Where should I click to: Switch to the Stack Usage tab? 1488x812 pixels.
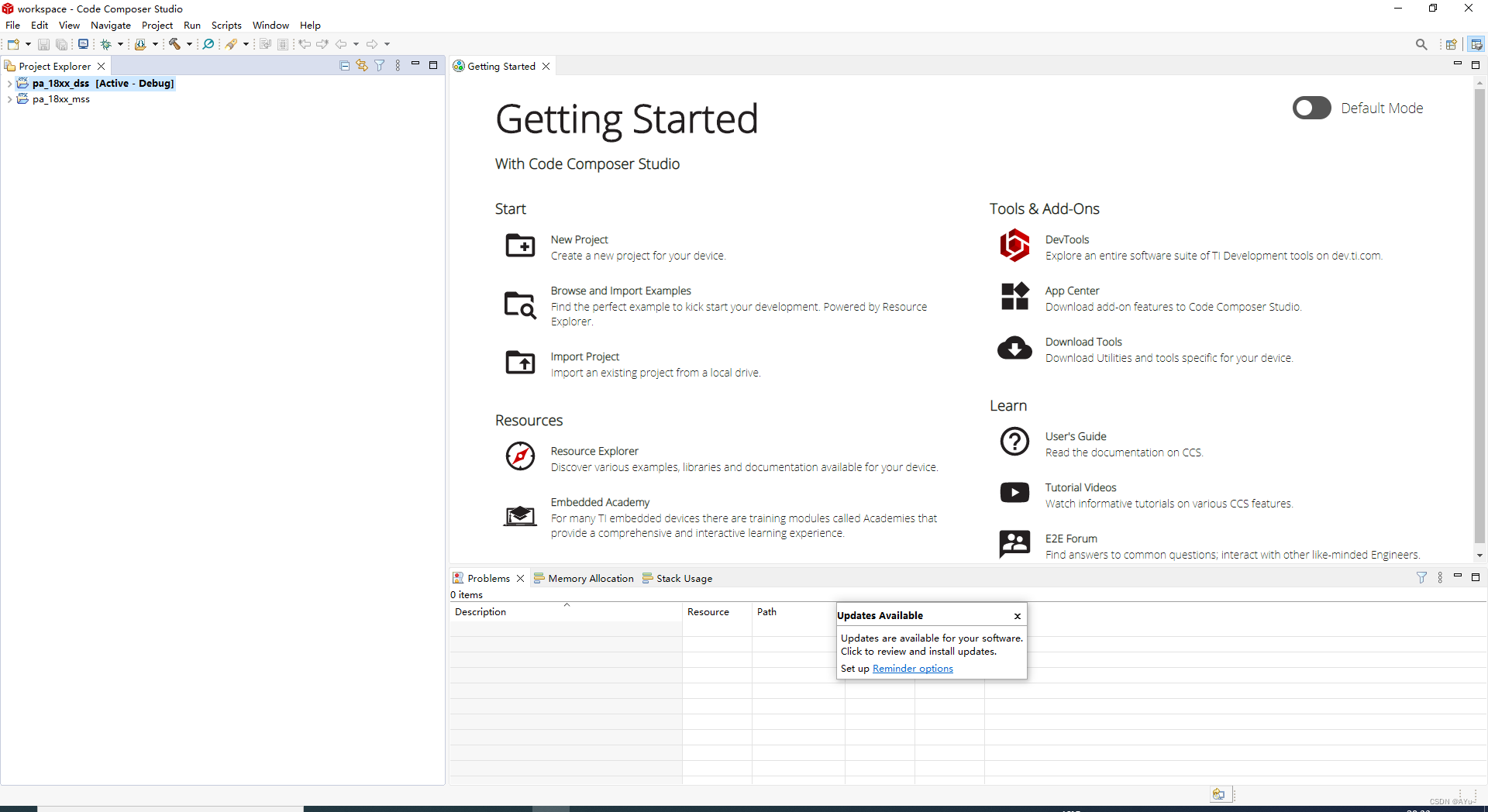tap(677, 578)
